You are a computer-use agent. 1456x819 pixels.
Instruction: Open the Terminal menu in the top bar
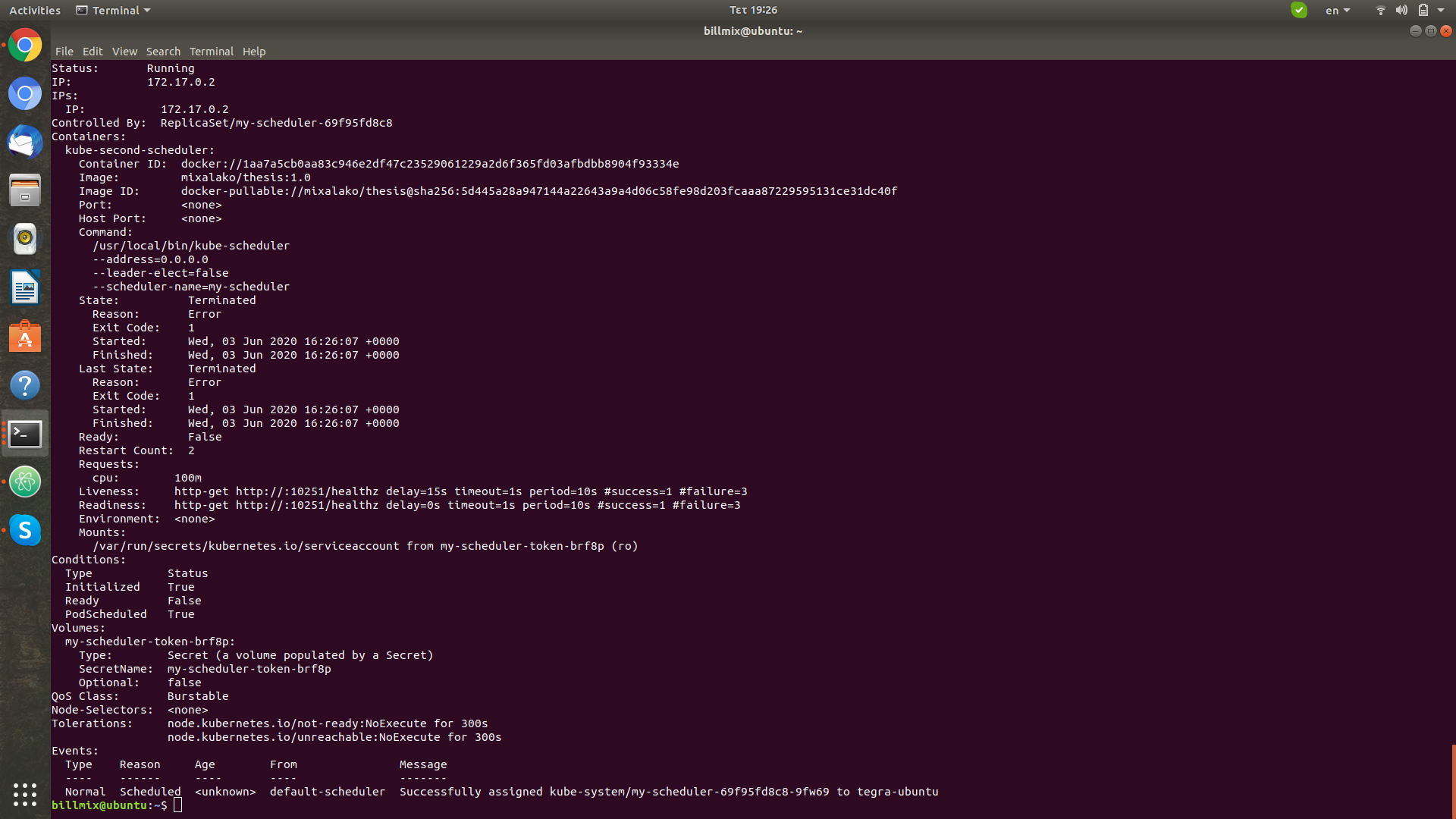click(112, 10)
